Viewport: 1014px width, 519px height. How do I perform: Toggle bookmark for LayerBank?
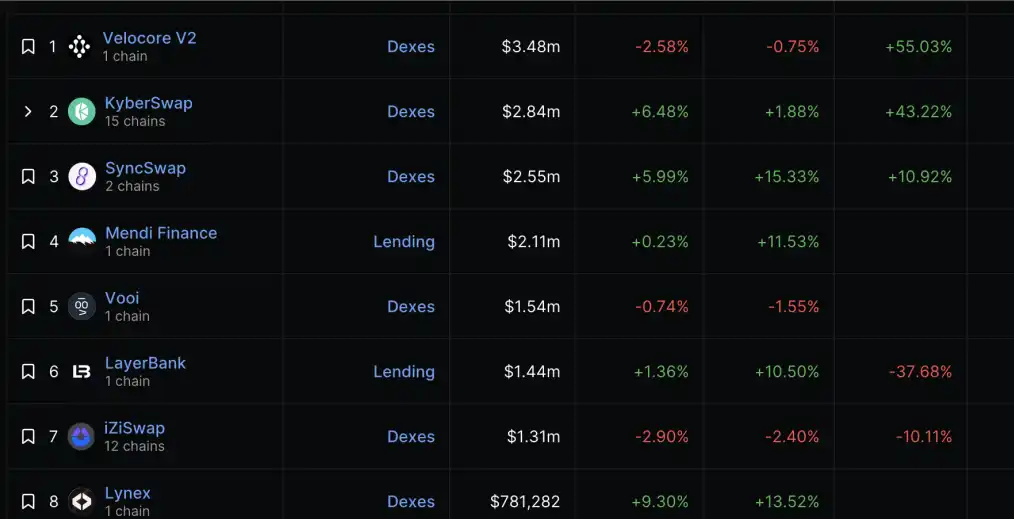pos(28,372)
